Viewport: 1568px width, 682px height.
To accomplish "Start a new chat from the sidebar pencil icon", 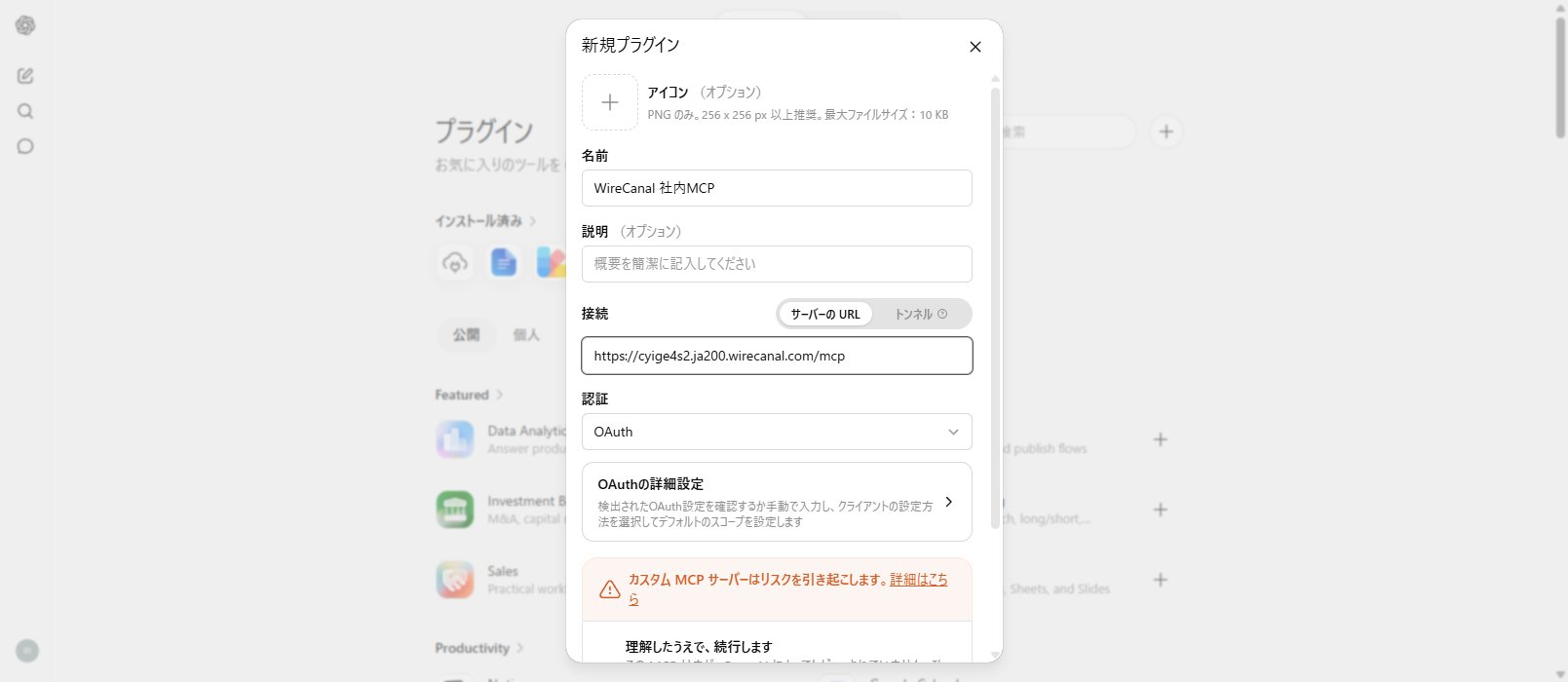I will (x=25, y=76).
